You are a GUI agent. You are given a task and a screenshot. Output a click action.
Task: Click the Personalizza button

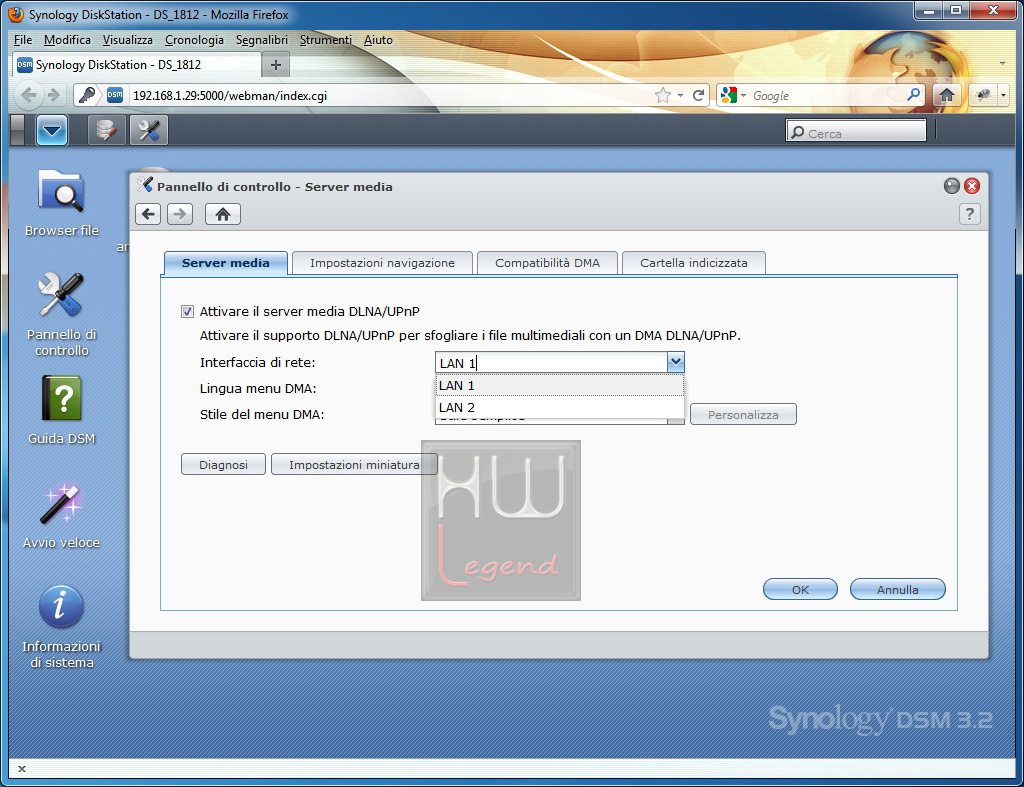(743, 414)
